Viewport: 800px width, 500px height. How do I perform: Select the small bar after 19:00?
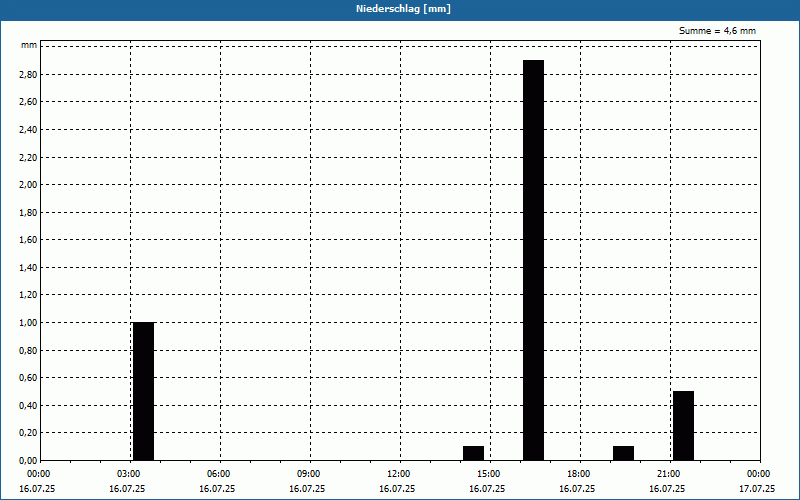pyautogui.click(x=623, y=453)
